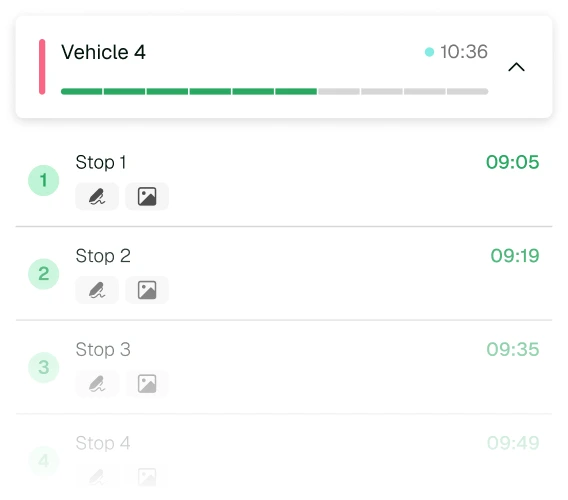Select stop number 3 circle badge
This screenshot has width=568, height=500.
43,367
